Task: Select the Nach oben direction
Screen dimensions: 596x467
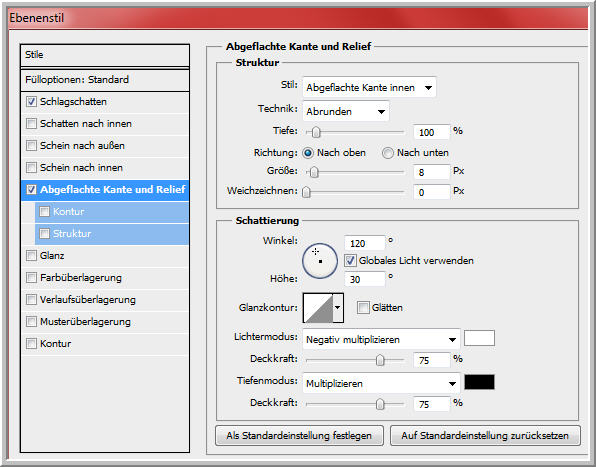Action: tap(308, 153)
